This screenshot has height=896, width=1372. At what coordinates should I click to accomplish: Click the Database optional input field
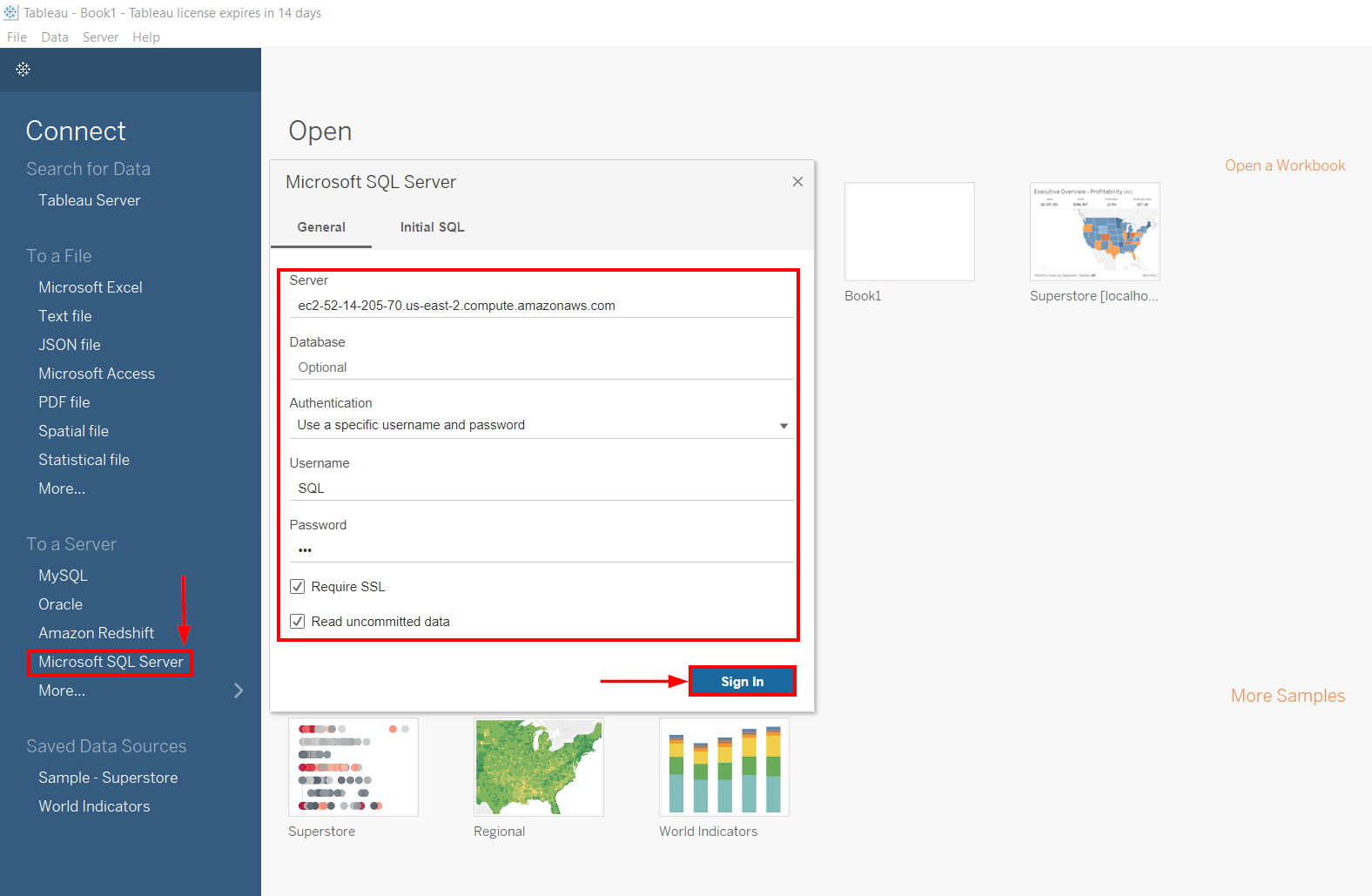pos(541,367)
